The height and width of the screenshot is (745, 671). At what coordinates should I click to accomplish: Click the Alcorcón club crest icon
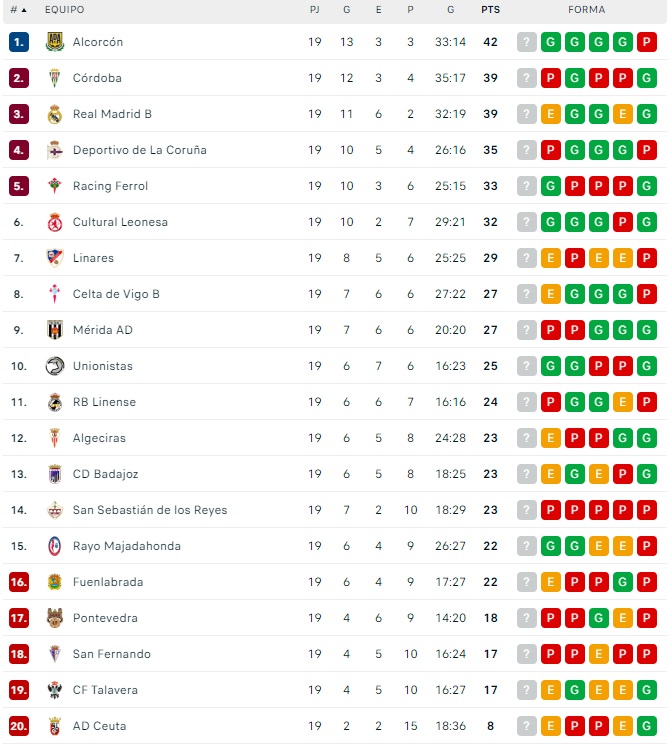55,42
